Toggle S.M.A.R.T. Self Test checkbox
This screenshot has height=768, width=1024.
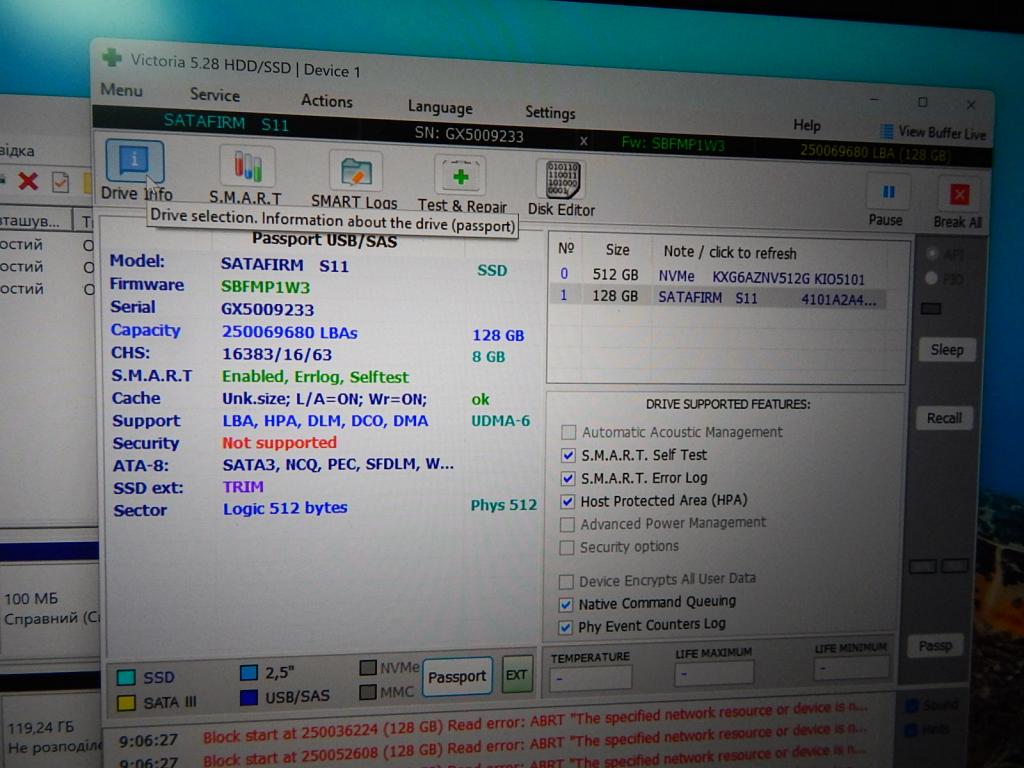(x=568, y=455)
